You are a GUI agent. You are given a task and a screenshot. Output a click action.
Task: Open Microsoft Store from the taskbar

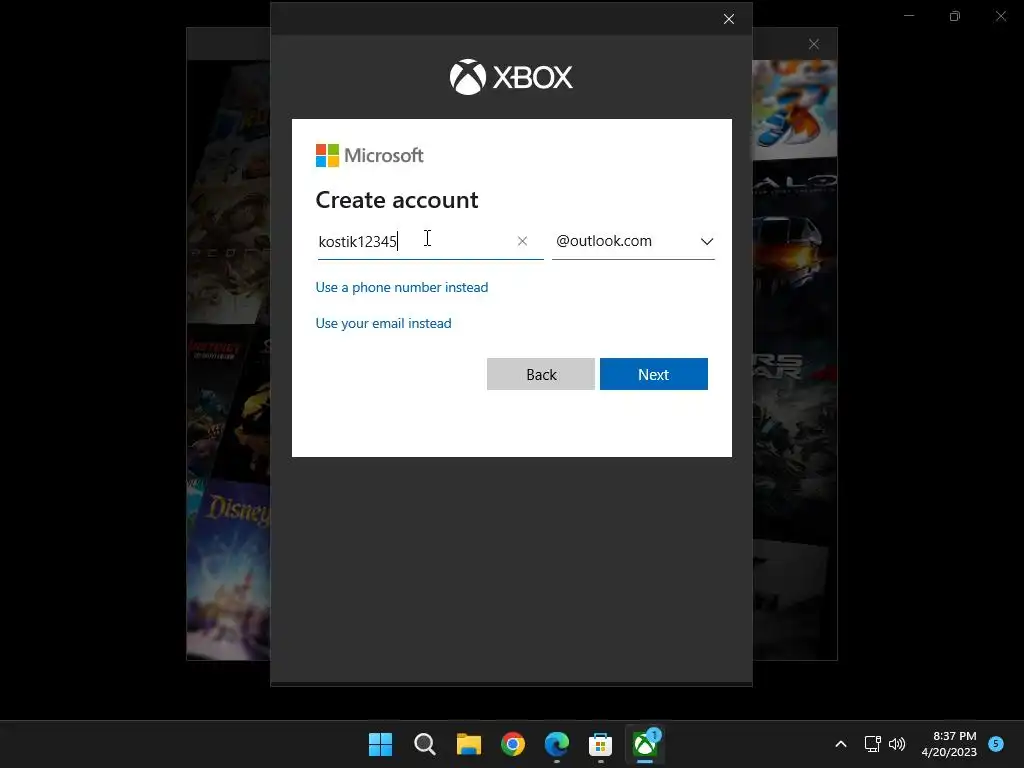(600, 744)
